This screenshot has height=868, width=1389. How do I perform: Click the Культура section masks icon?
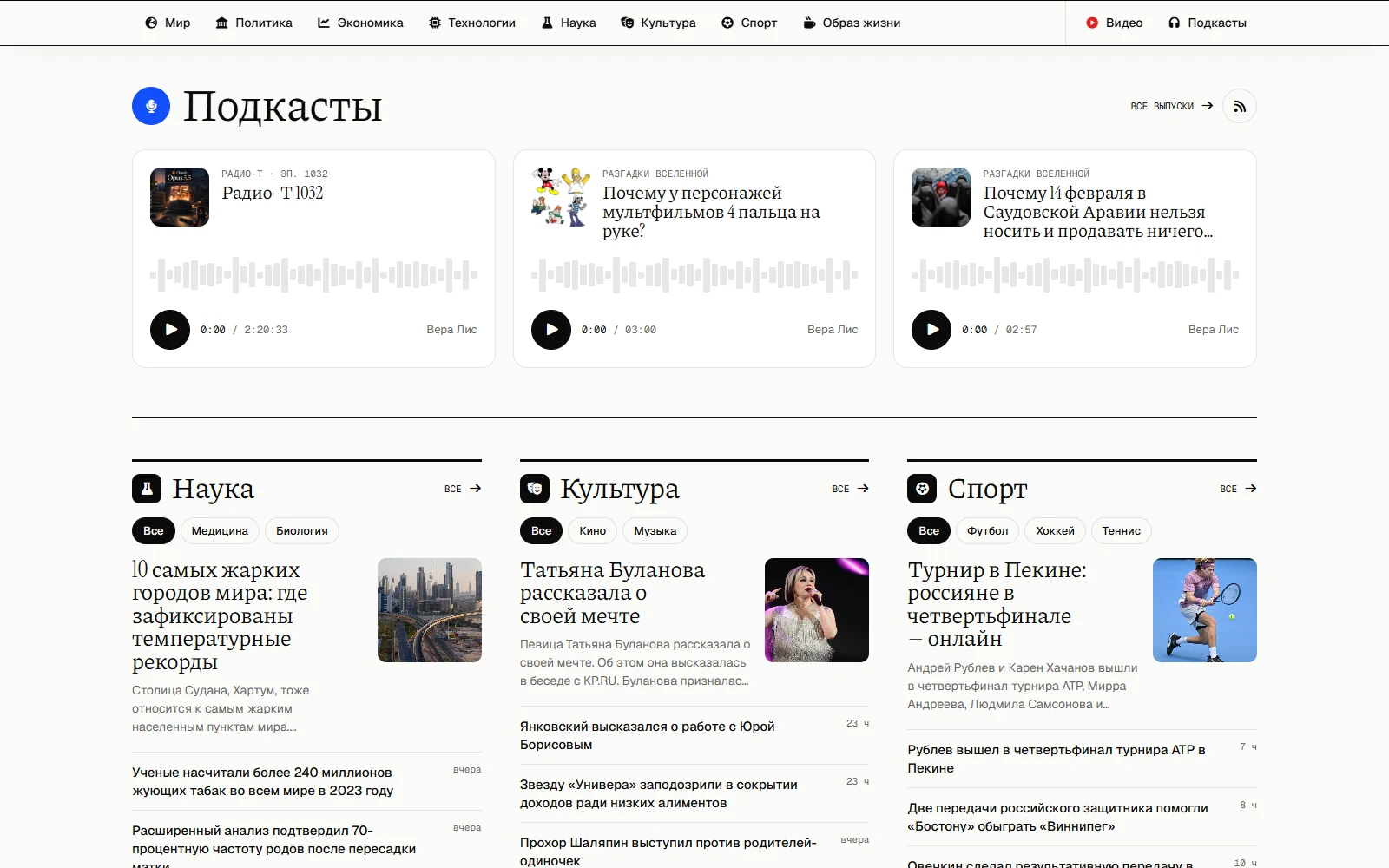[x=535, y=489]
